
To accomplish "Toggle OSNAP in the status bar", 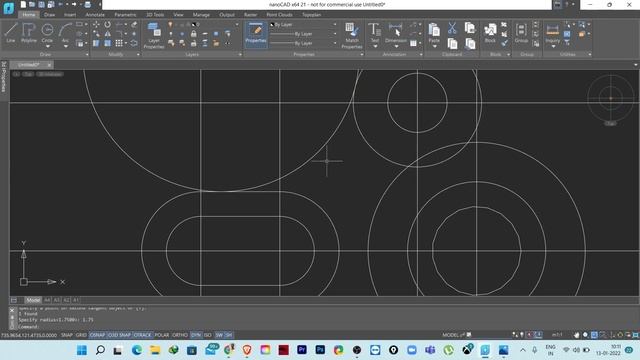I will click(97, 335).
